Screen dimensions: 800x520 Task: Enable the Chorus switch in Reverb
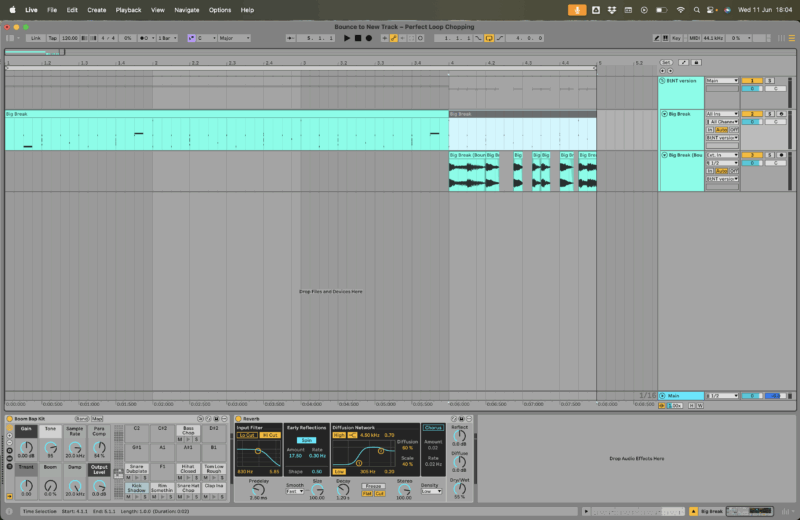pyautogui.click(x=433, y=428)
